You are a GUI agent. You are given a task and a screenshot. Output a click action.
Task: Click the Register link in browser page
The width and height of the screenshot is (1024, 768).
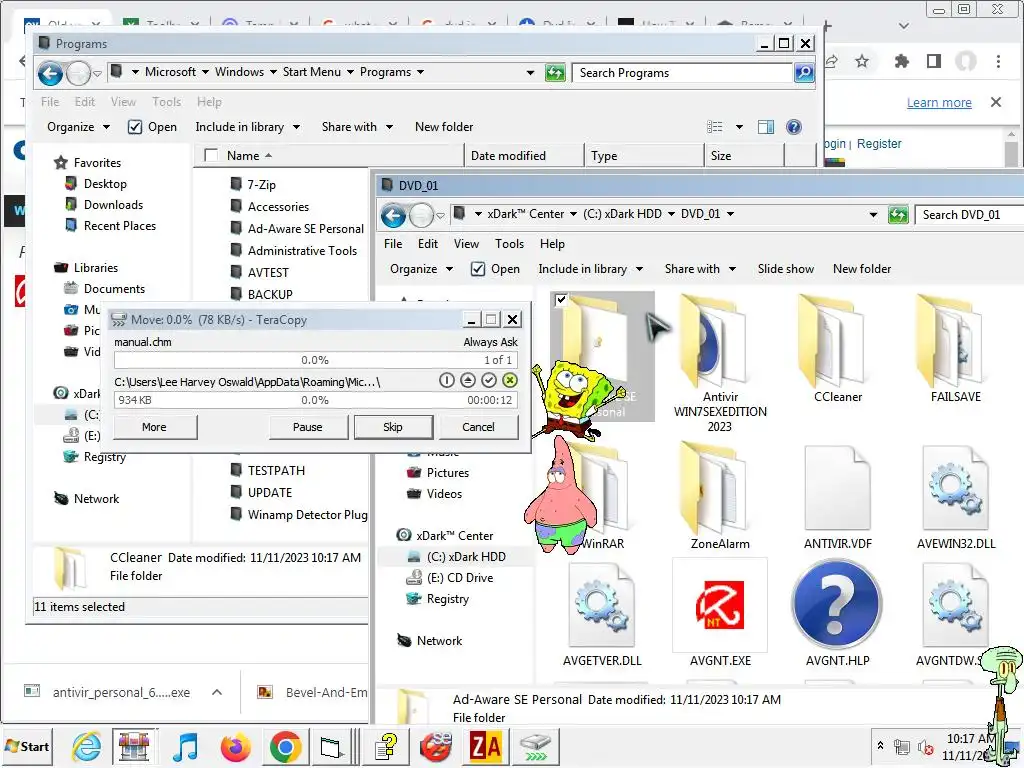click(878, 144)
